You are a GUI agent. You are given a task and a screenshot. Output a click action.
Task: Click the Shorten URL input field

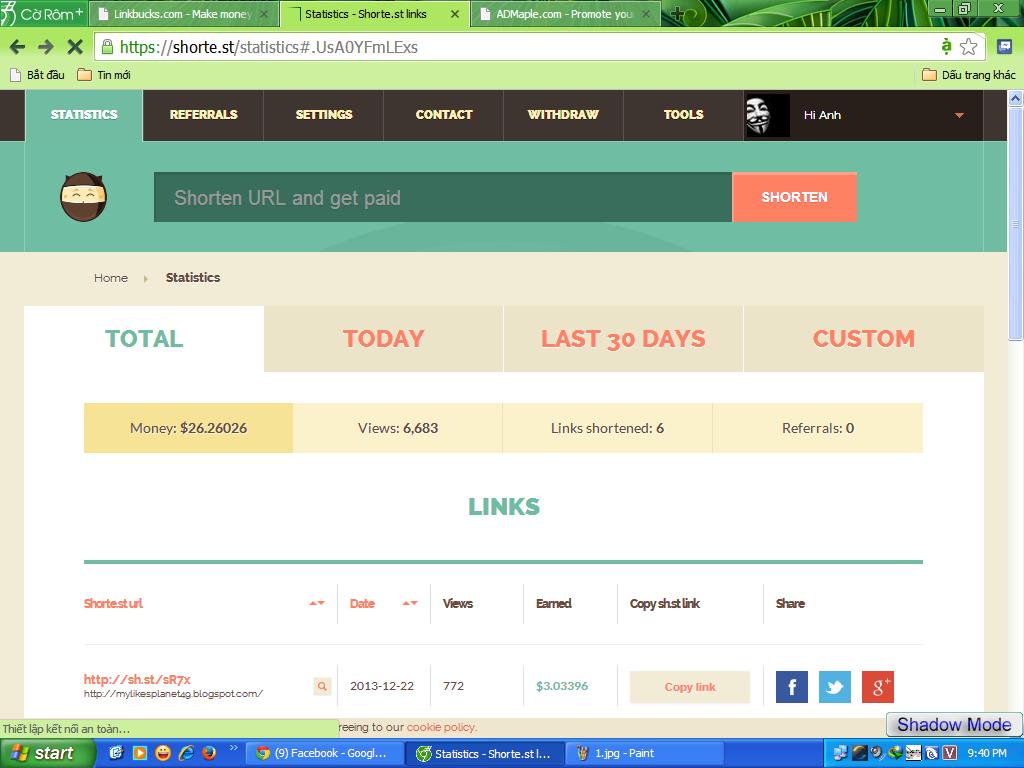coord(443,197)
